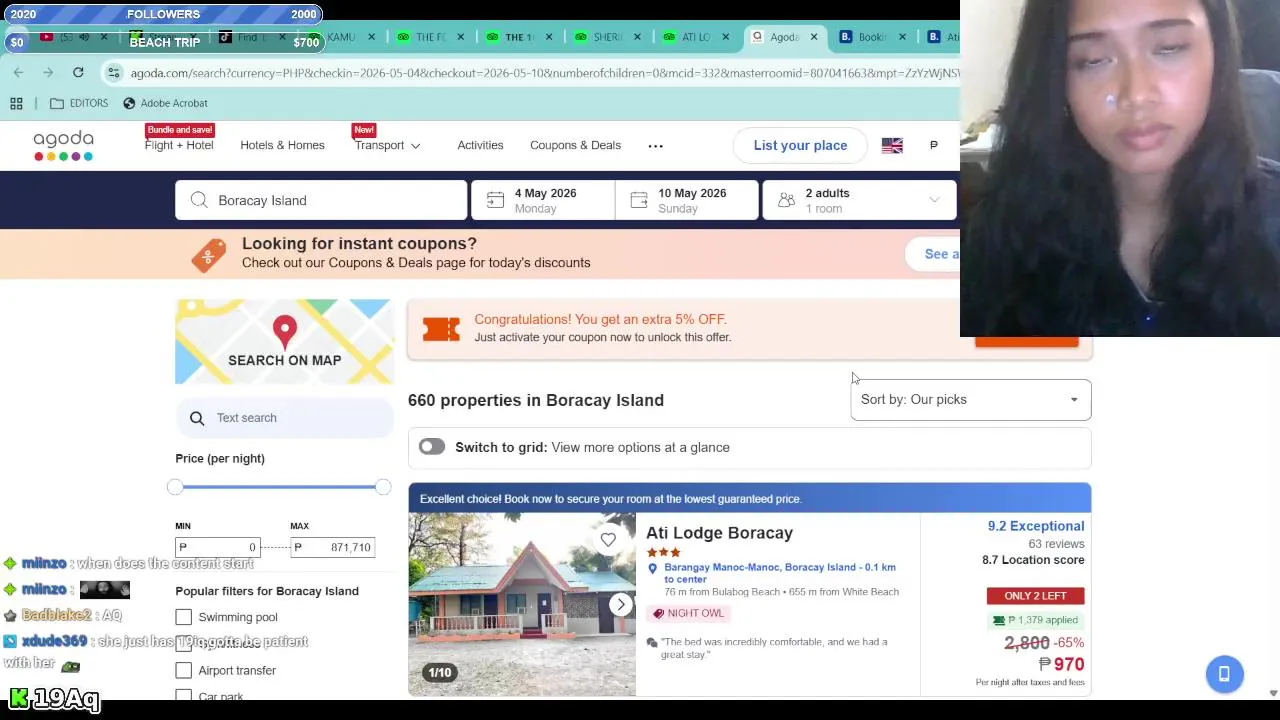Open check-out date 10 May 2026
Image resolution: width=1280 pixels, height=720 pixels.
click(687, 200)
